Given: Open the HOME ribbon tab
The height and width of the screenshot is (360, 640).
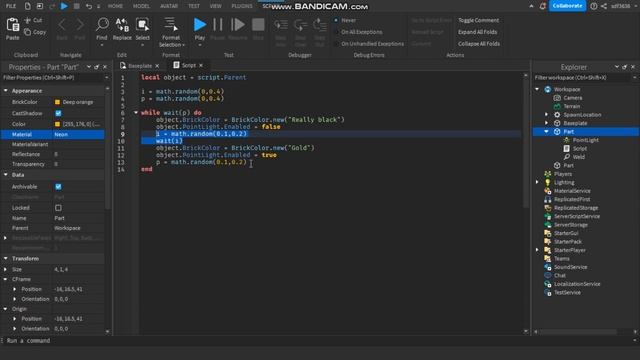Looking at the screenshot, I should tap(115, 6).
